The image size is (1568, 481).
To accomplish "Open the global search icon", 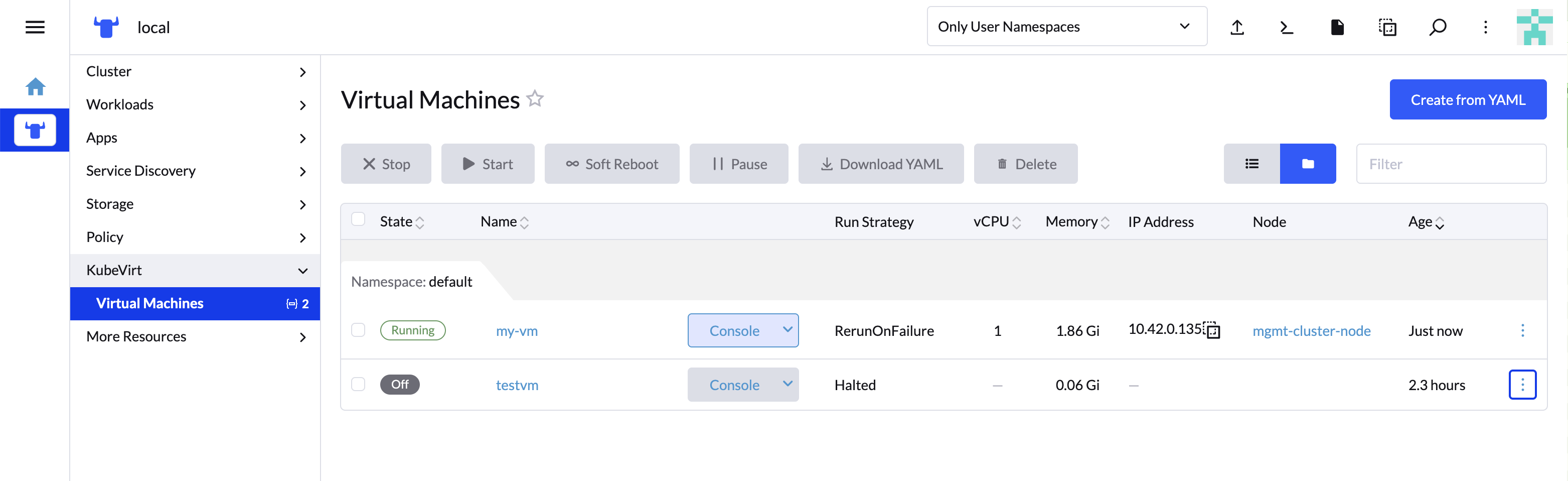I will (1438, 27).
